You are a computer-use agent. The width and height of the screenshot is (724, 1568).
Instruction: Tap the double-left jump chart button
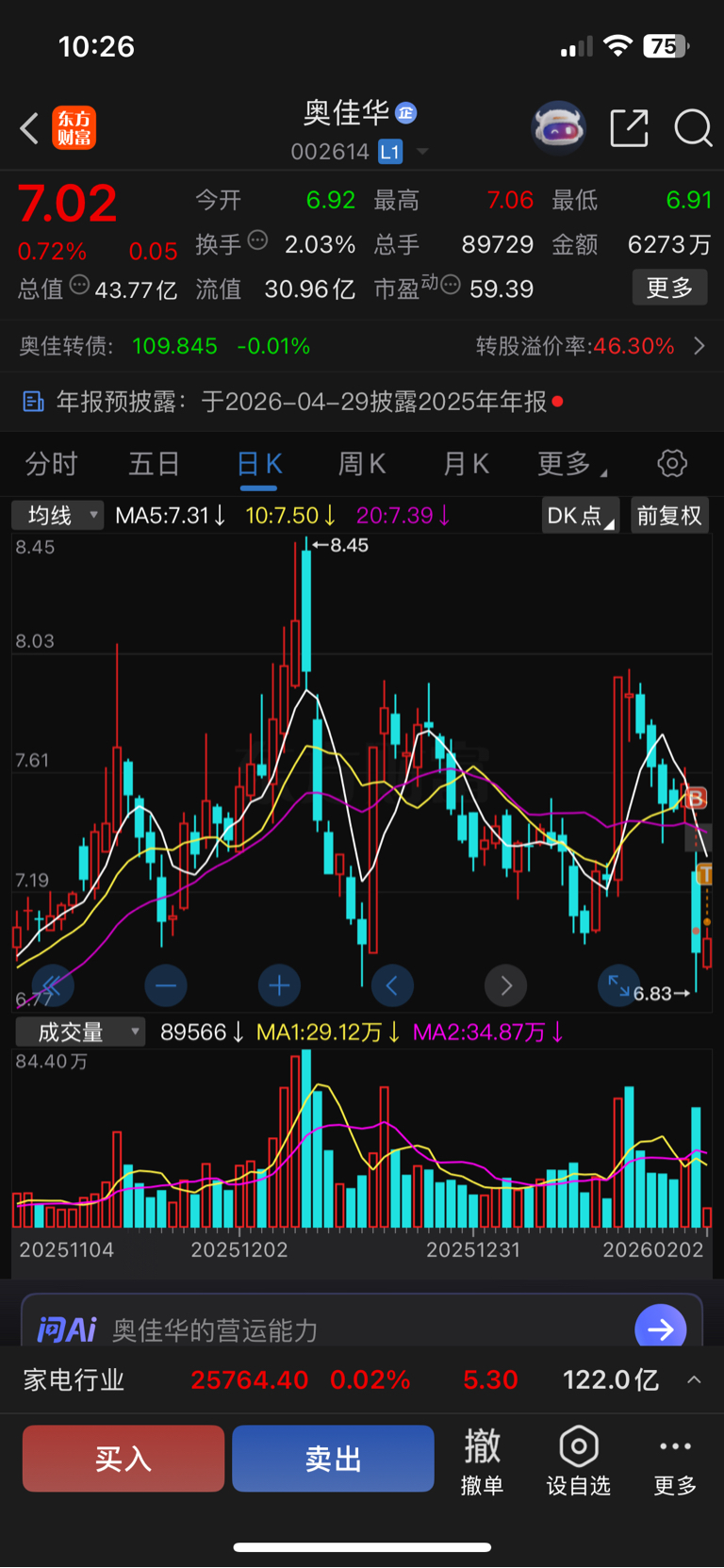pyautogui.click(x=52, y=986)
